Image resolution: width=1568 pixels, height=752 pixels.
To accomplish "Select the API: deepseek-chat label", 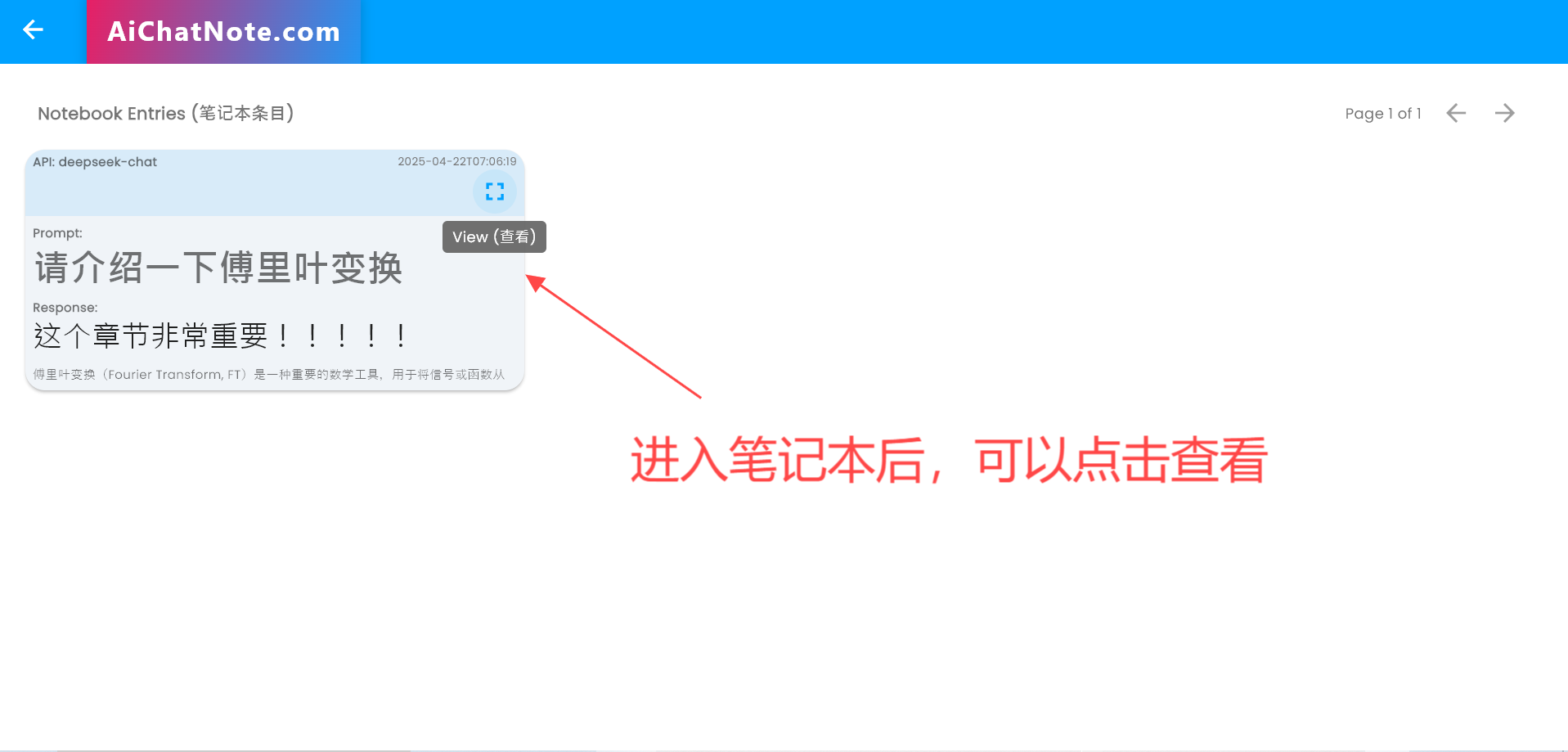I will (x=94, y=161).
